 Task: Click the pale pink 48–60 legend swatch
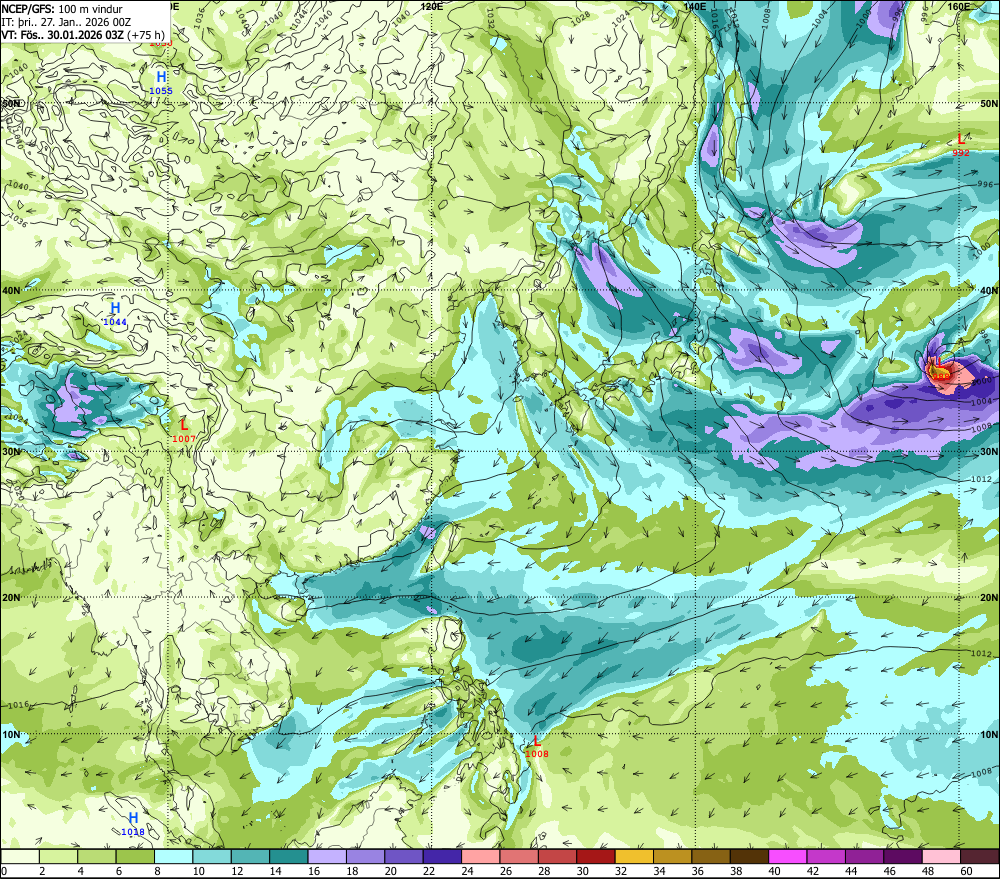[x=941, y=857]
